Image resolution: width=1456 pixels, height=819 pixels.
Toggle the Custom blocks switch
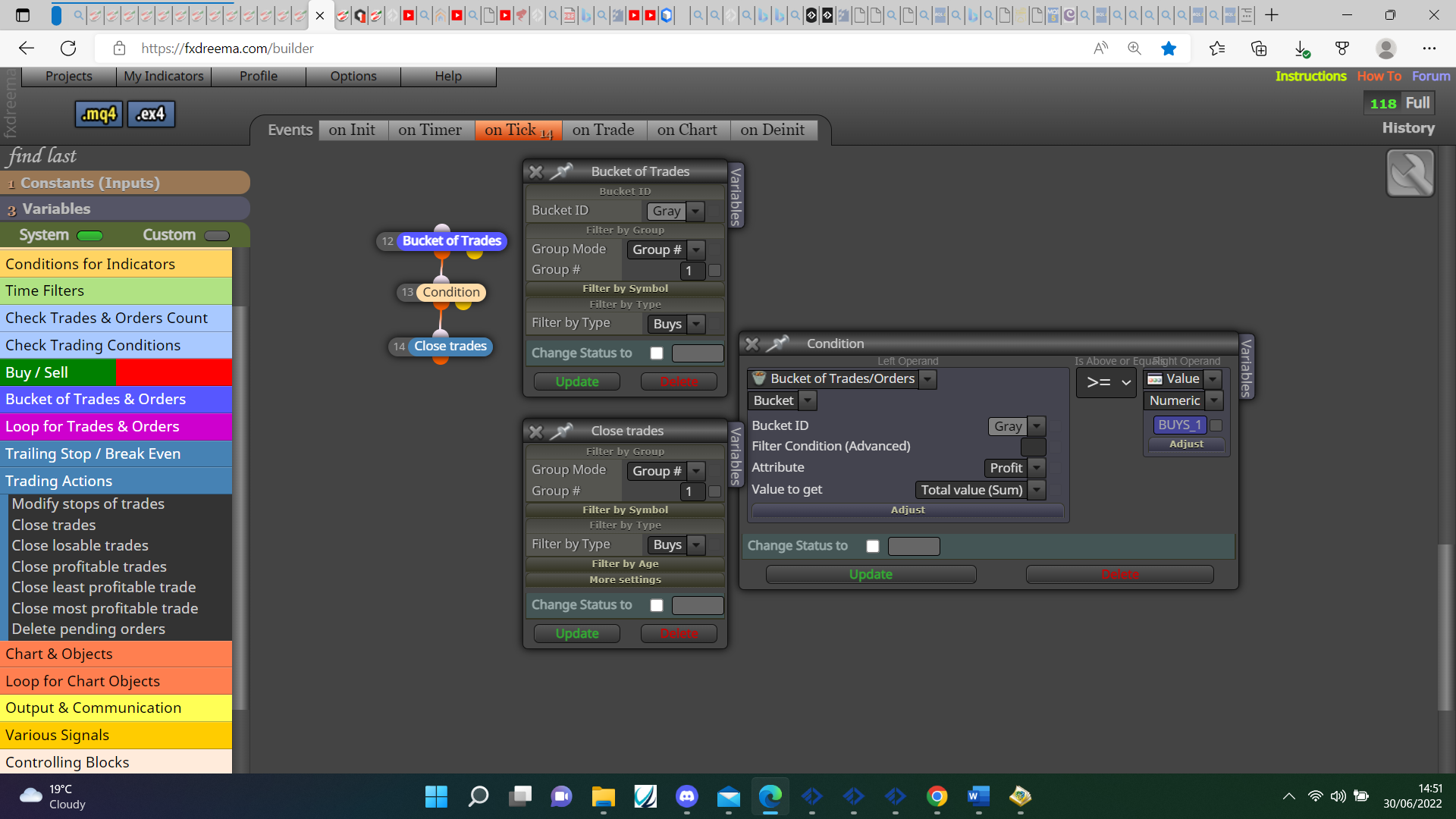point(217,236)
